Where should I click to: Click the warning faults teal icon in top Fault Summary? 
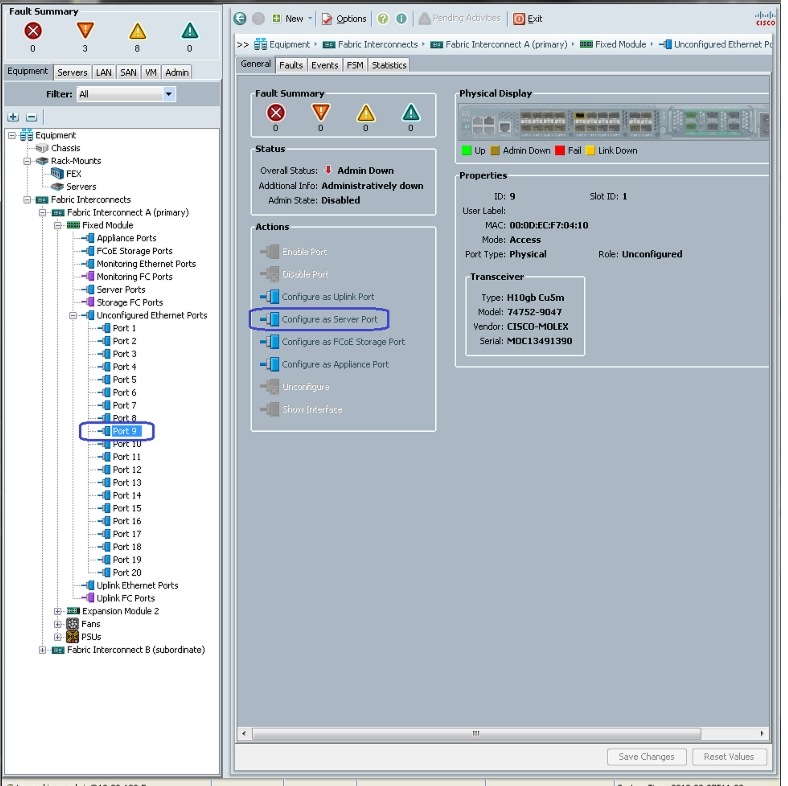coord(189,31)
